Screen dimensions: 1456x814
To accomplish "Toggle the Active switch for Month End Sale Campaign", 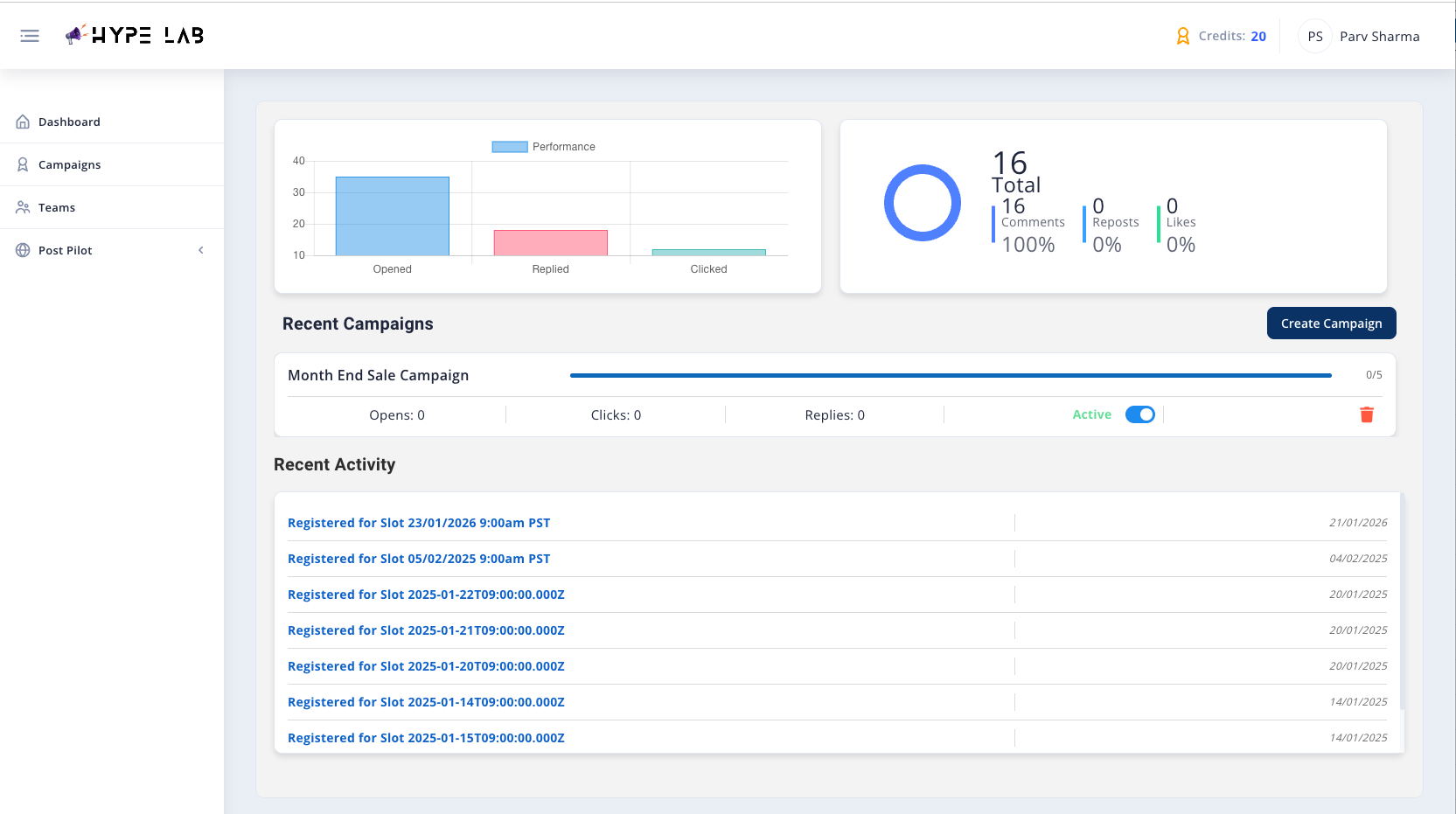I will click(x=1139, y=414).
